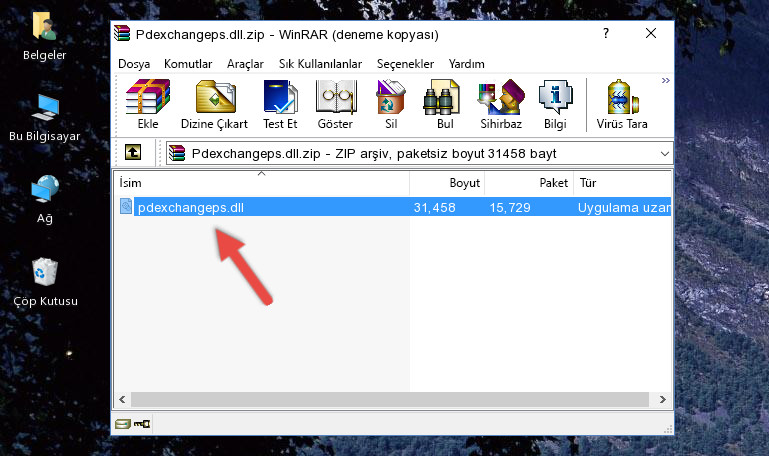
Task: Select the Göster view file icon
Action: (x=335, y=104)
